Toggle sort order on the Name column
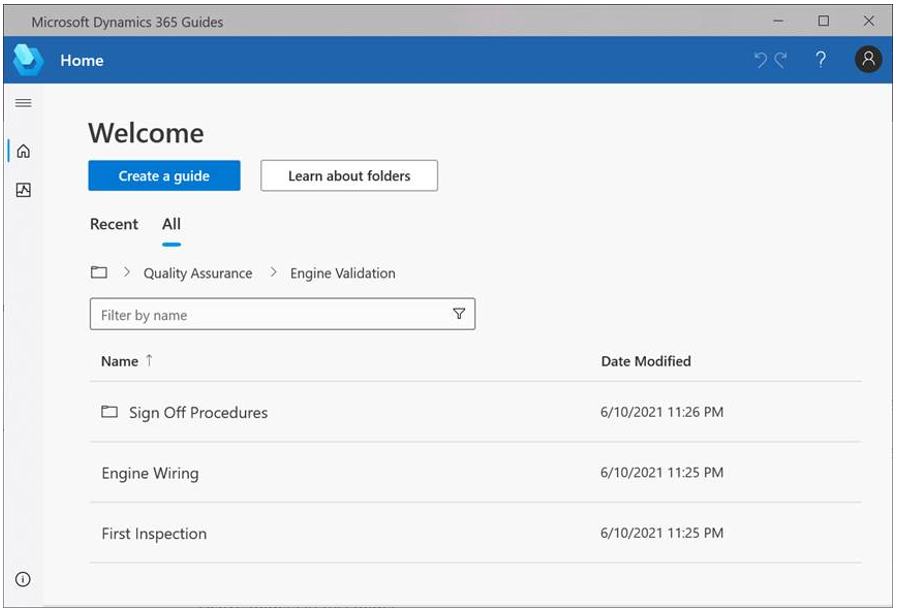This screenshot has width=898, height=612. (x=124, y=361)
